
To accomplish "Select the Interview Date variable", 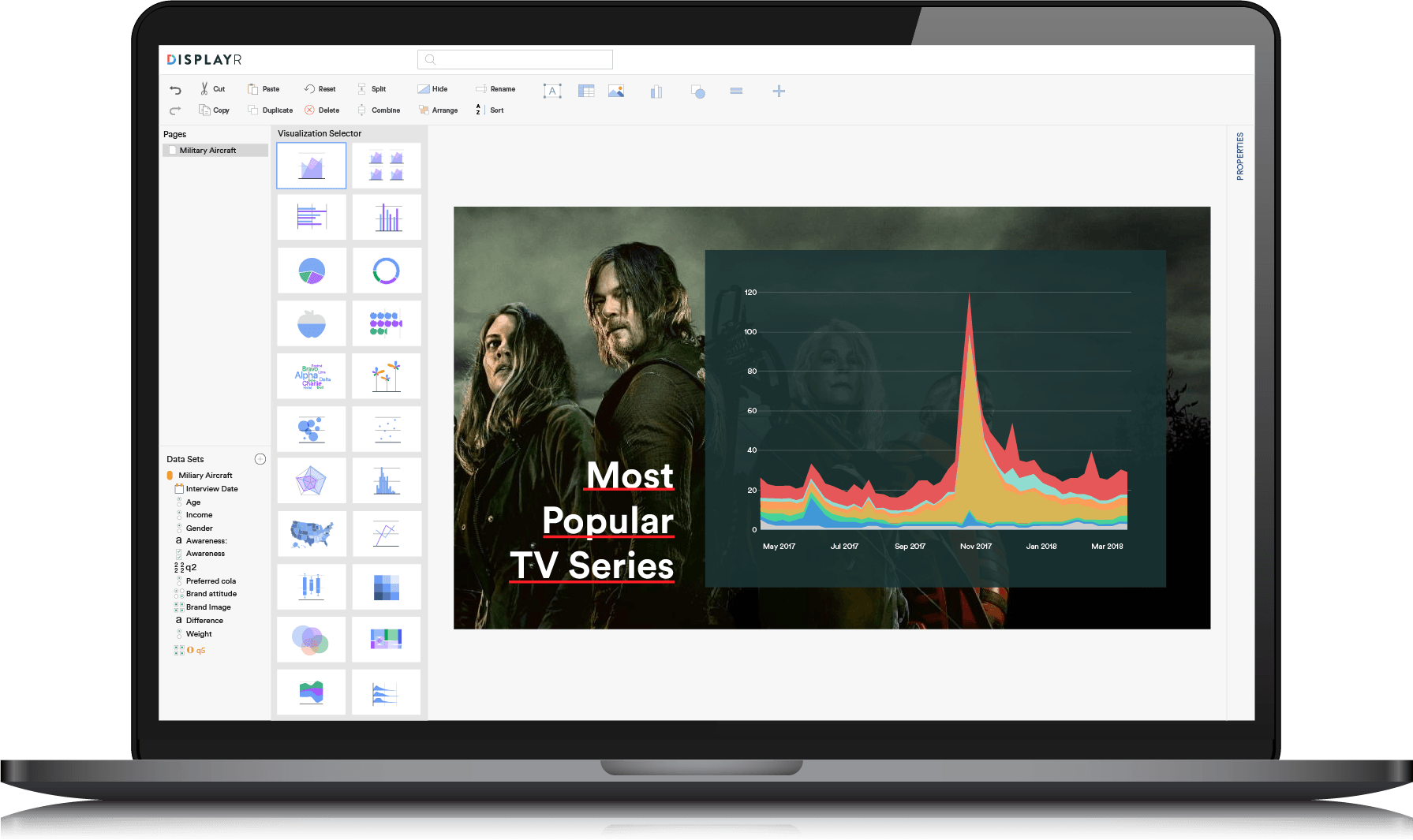I will pos(206,489).
